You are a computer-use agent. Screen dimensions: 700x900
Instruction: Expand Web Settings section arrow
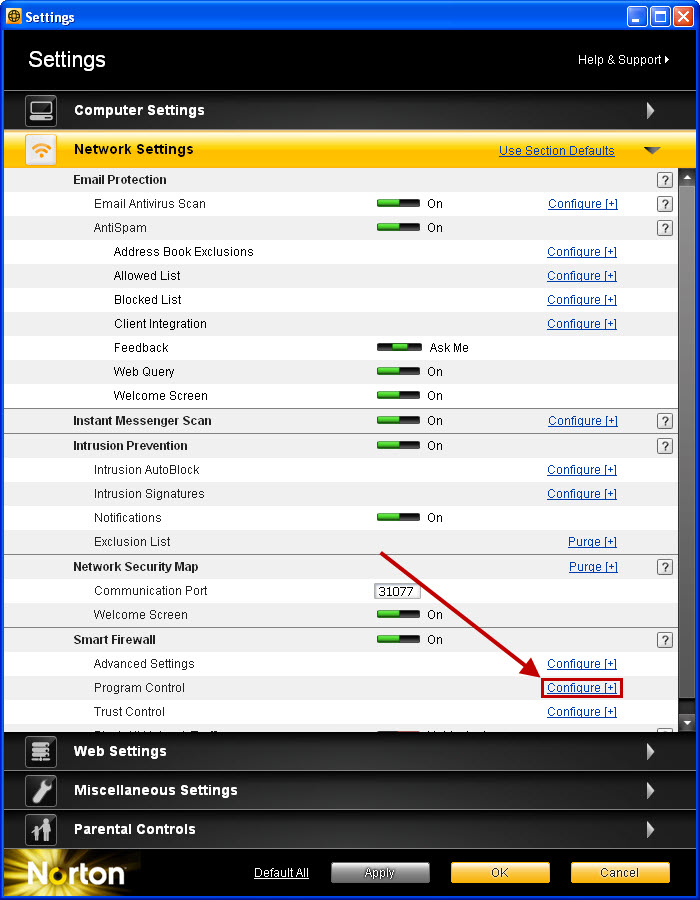click(x=651, y=751)
